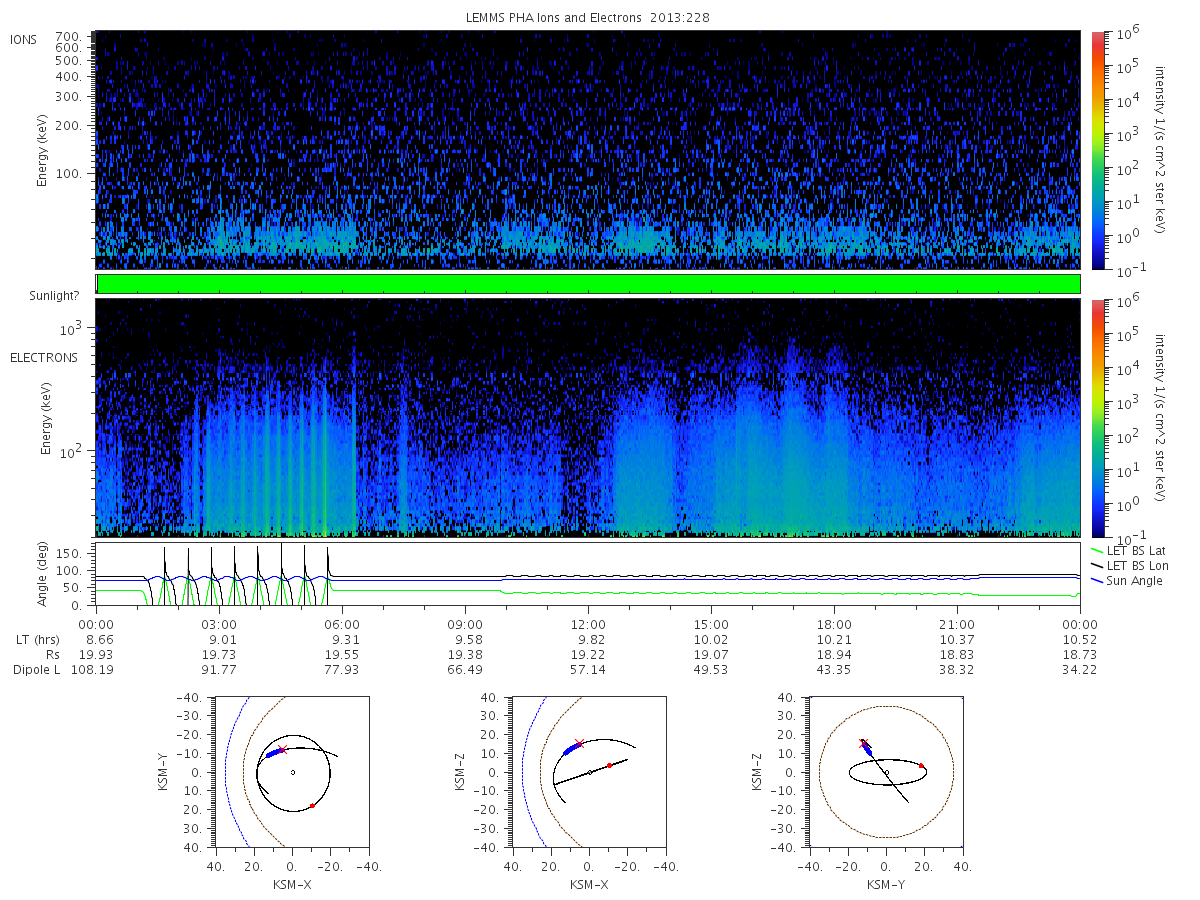Click the red X marker in KSM-X/KSM-Z plot

pos(579,743)
